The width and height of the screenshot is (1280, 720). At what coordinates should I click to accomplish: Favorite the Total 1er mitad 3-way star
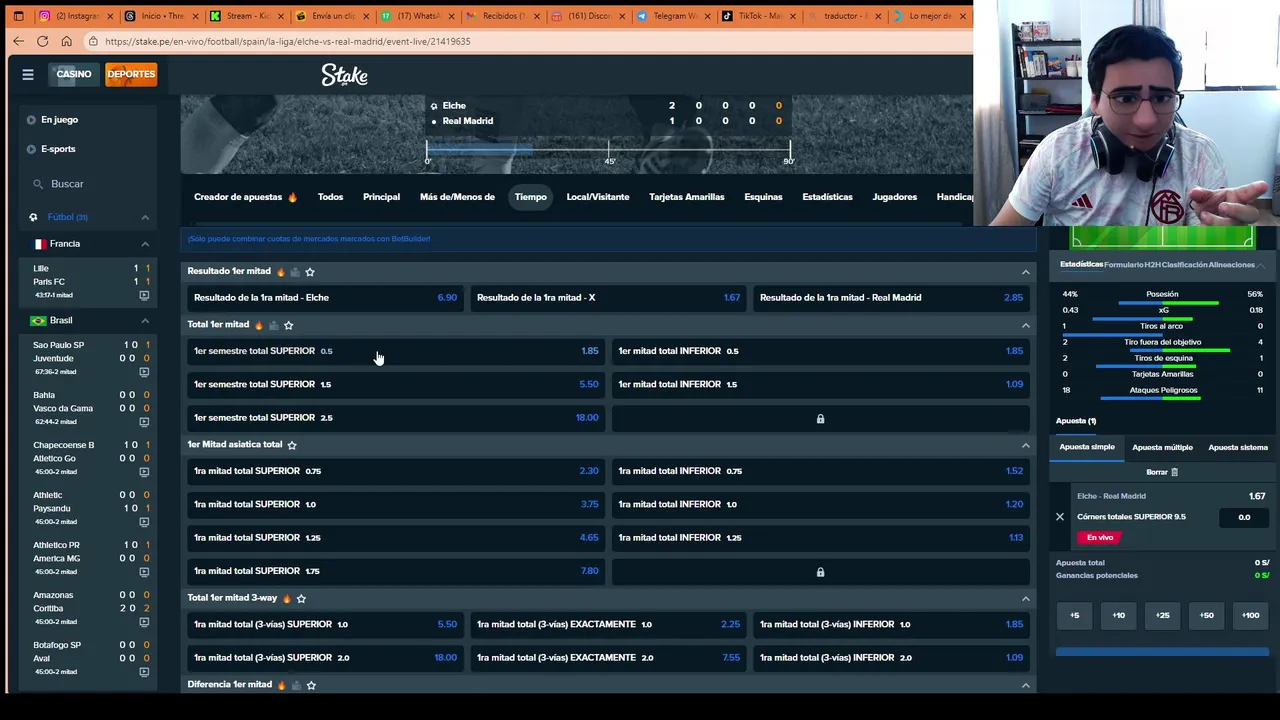(x=301, y=598)
